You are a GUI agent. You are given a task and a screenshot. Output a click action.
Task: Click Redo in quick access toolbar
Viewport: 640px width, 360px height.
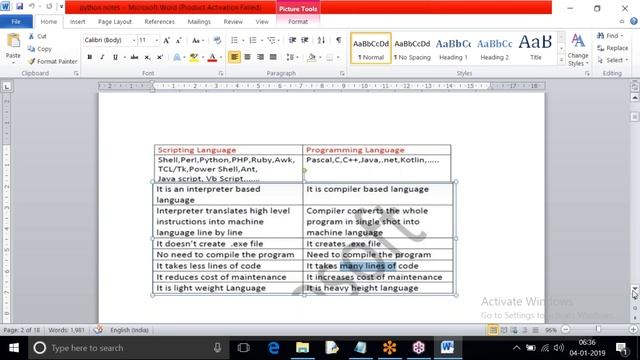click(49, 7)
